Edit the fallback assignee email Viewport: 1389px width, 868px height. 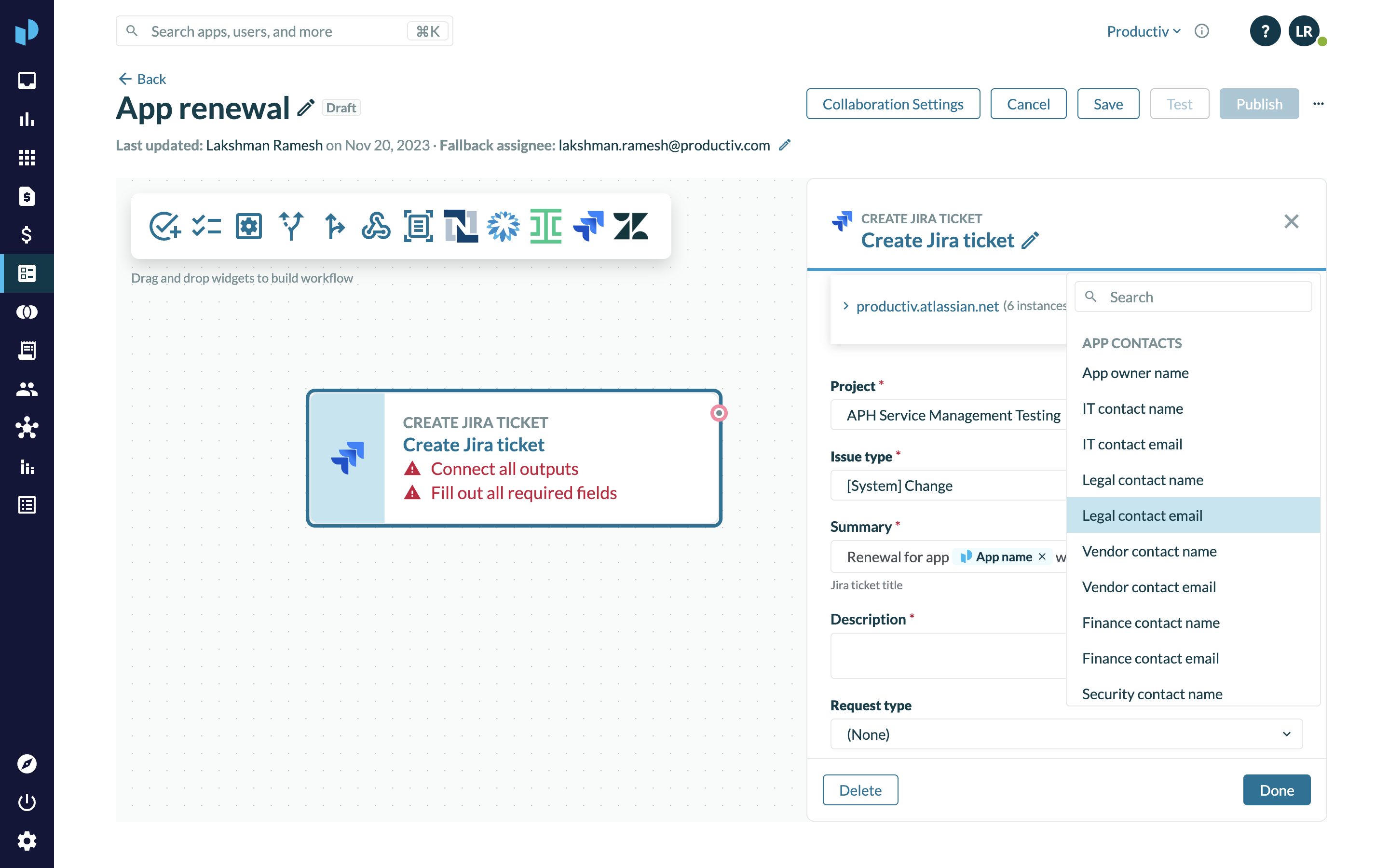785,145
